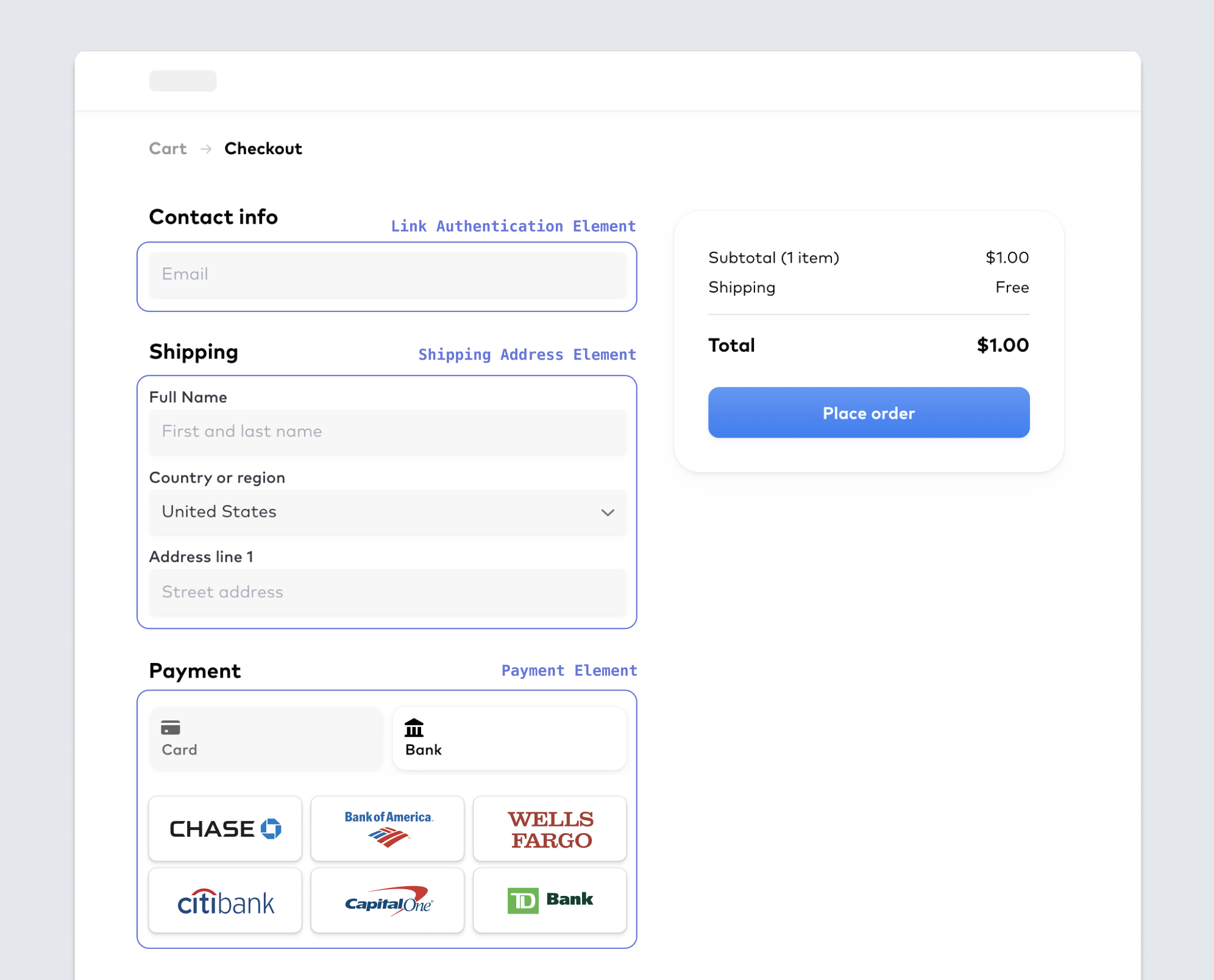1214x980 pixels.
Task: Click the Street address field
Action: [x=388, y=592]
